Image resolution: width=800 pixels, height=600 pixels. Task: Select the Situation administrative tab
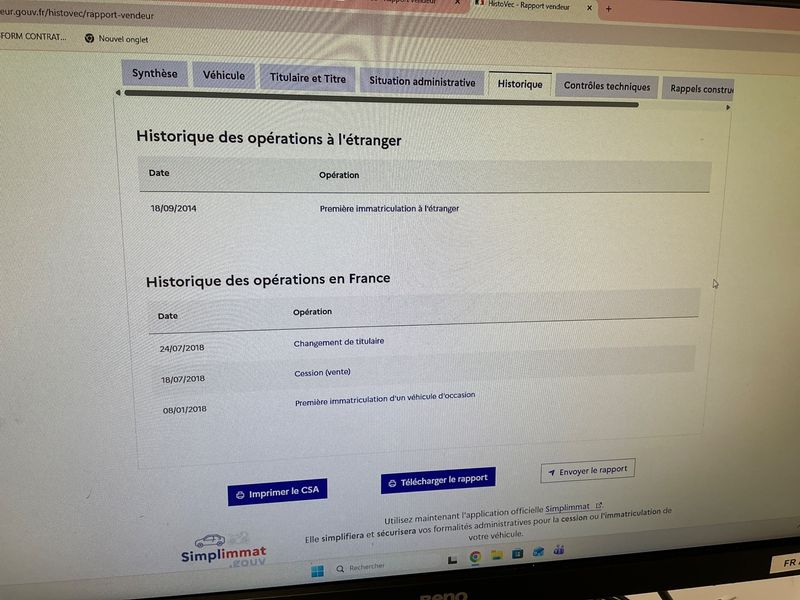click(x=422, y=82)
